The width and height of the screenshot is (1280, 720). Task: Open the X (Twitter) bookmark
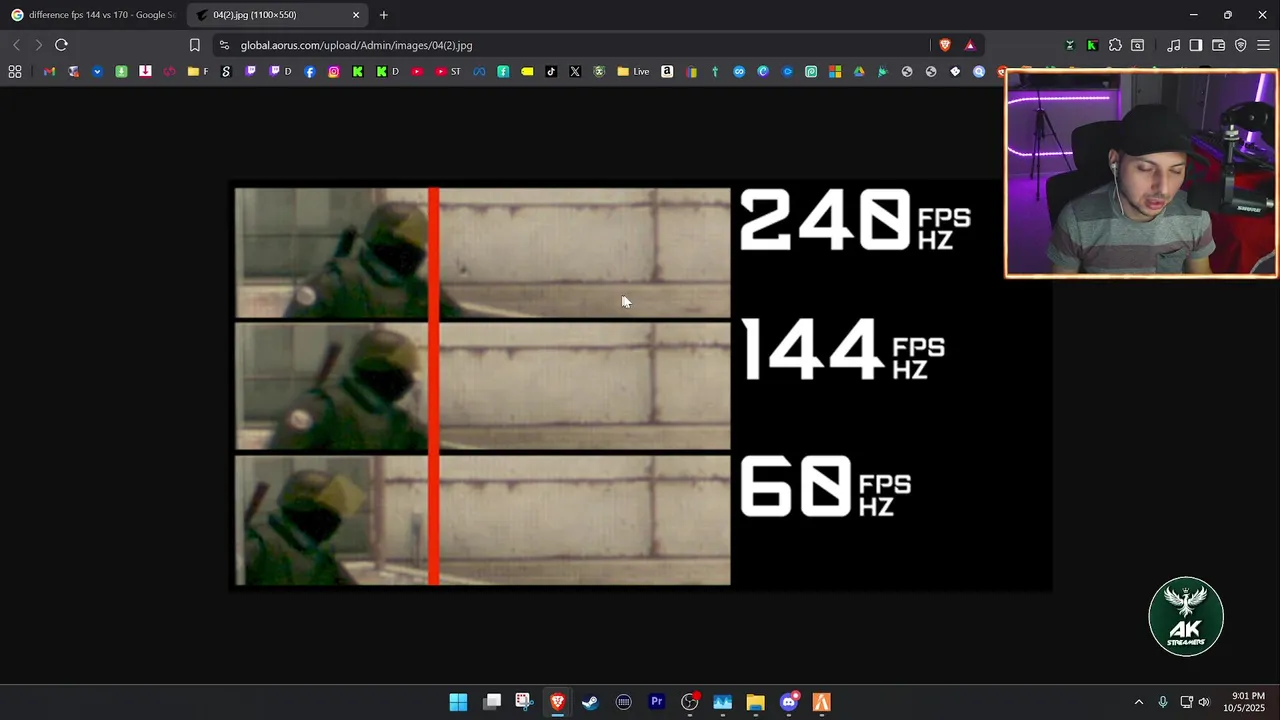tap(575, 72)
